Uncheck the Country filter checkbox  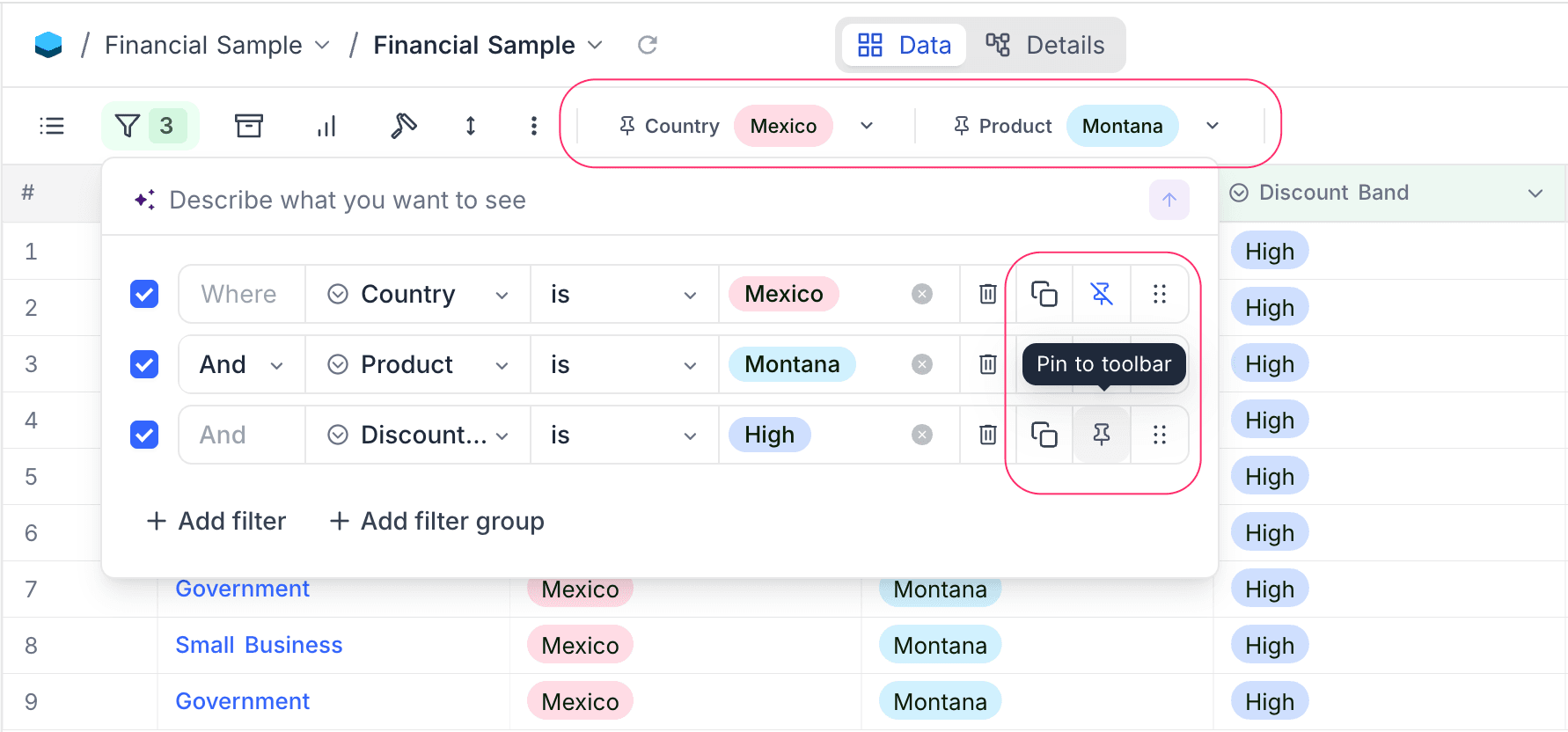pos(144,294)
